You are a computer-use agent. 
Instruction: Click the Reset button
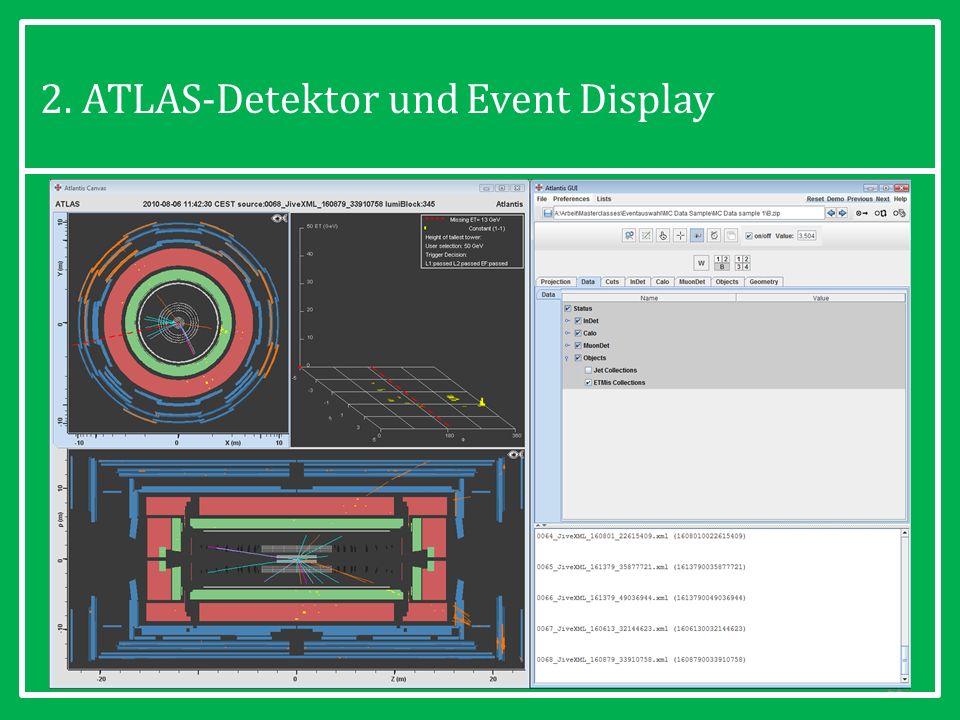click(x=815, y=199)
